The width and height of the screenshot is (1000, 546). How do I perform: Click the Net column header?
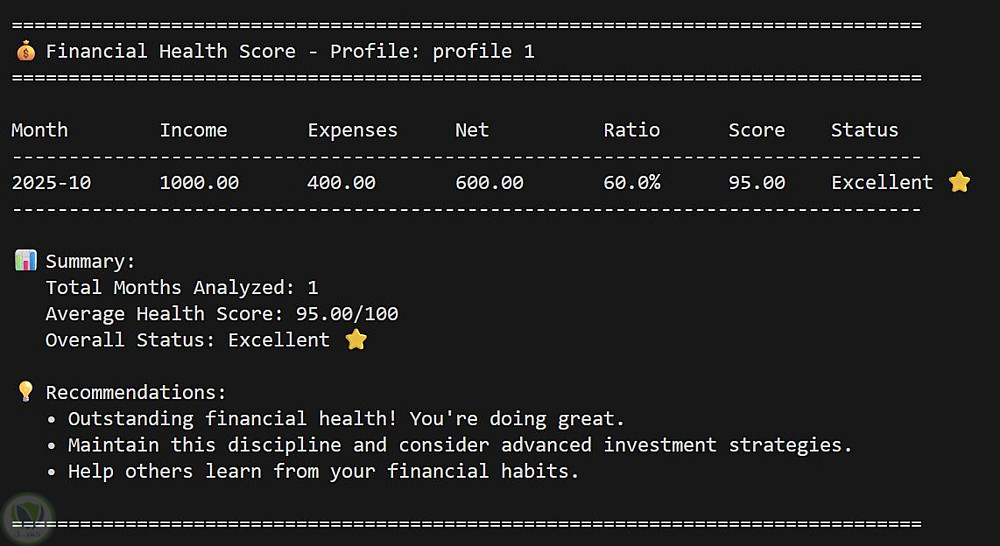tap(472, 130)
